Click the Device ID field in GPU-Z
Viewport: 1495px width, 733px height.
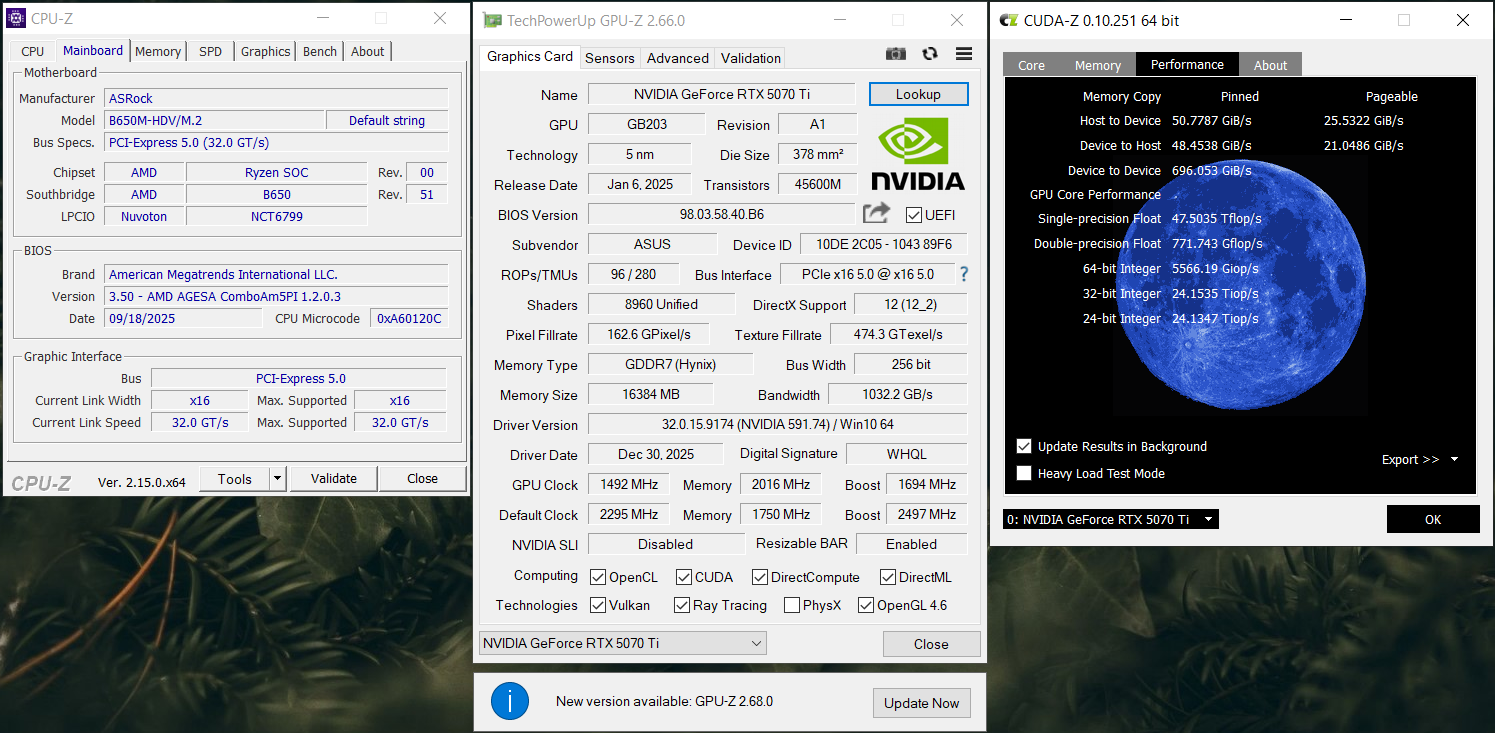pyautogui.click(x=884, y=245)
